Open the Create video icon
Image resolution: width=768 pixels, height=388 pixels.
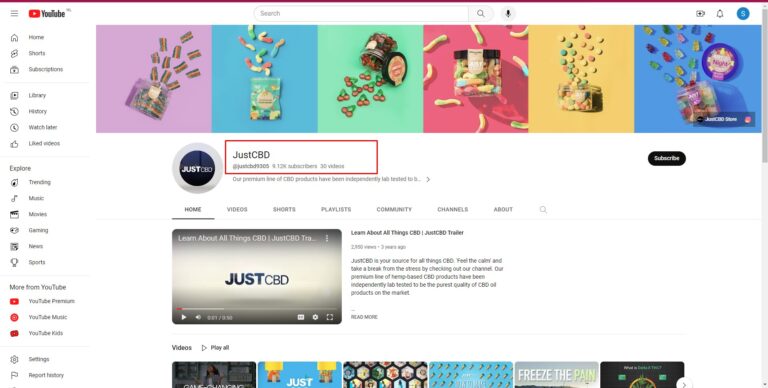[700, 14]
